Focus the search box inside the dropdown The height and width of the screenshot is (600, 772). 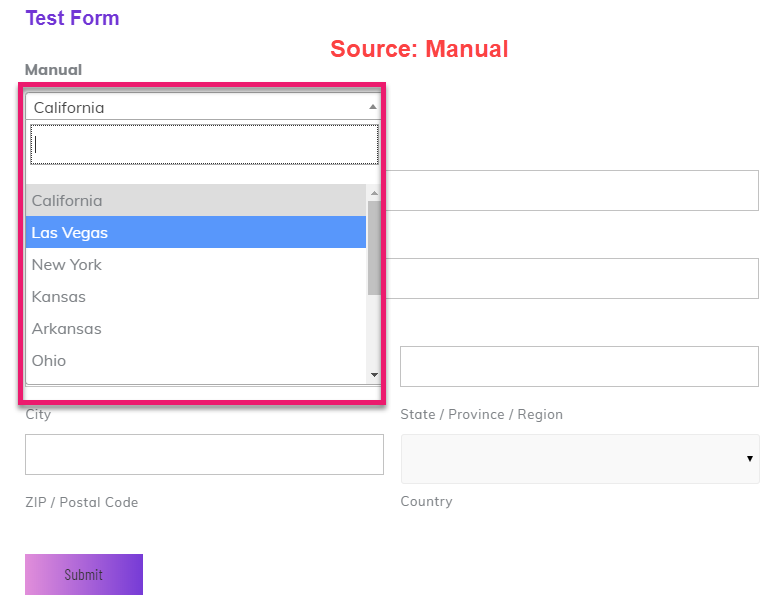[204, 144]
